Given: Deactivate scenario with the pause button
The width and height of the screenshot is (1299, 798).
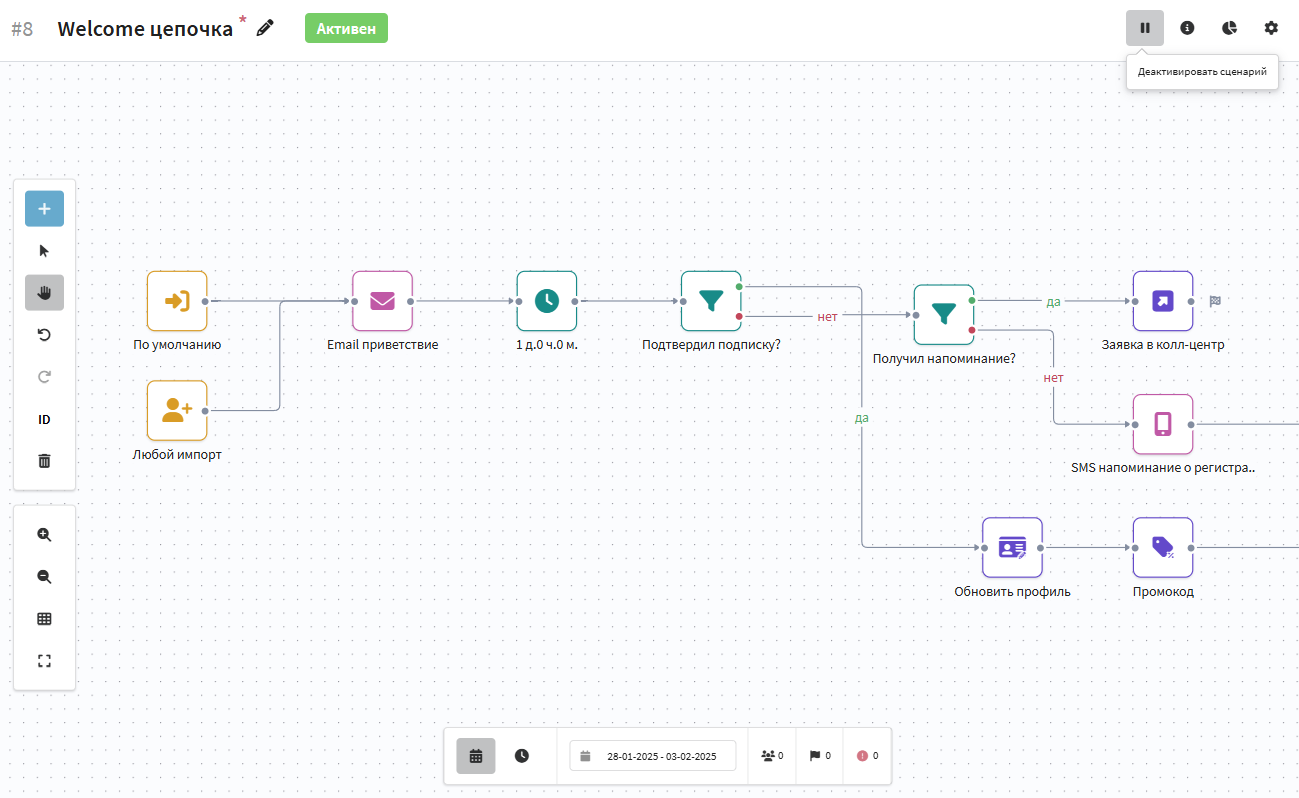Looking at the screenshot, I should (x=1145, y=28).
